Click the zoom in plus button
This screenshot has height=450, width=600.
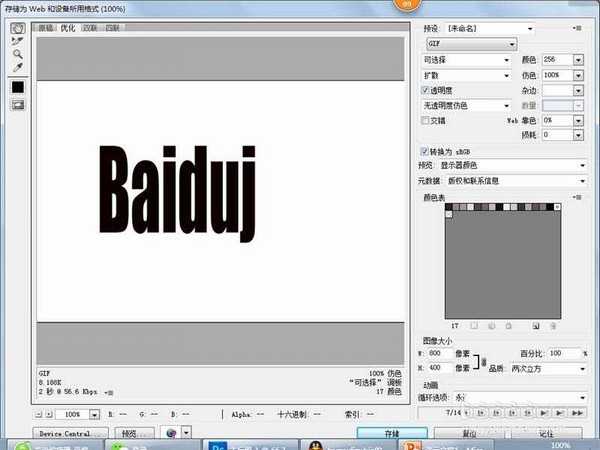[49, 414]
